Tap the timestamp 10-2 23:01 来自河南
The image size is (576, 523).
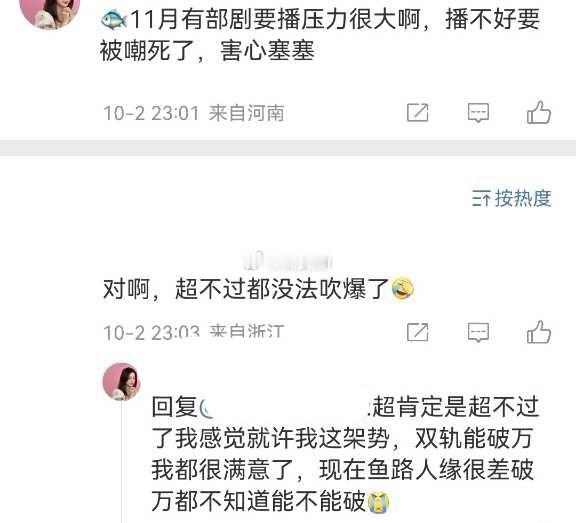pyautogui.click(x=194, y=113)
